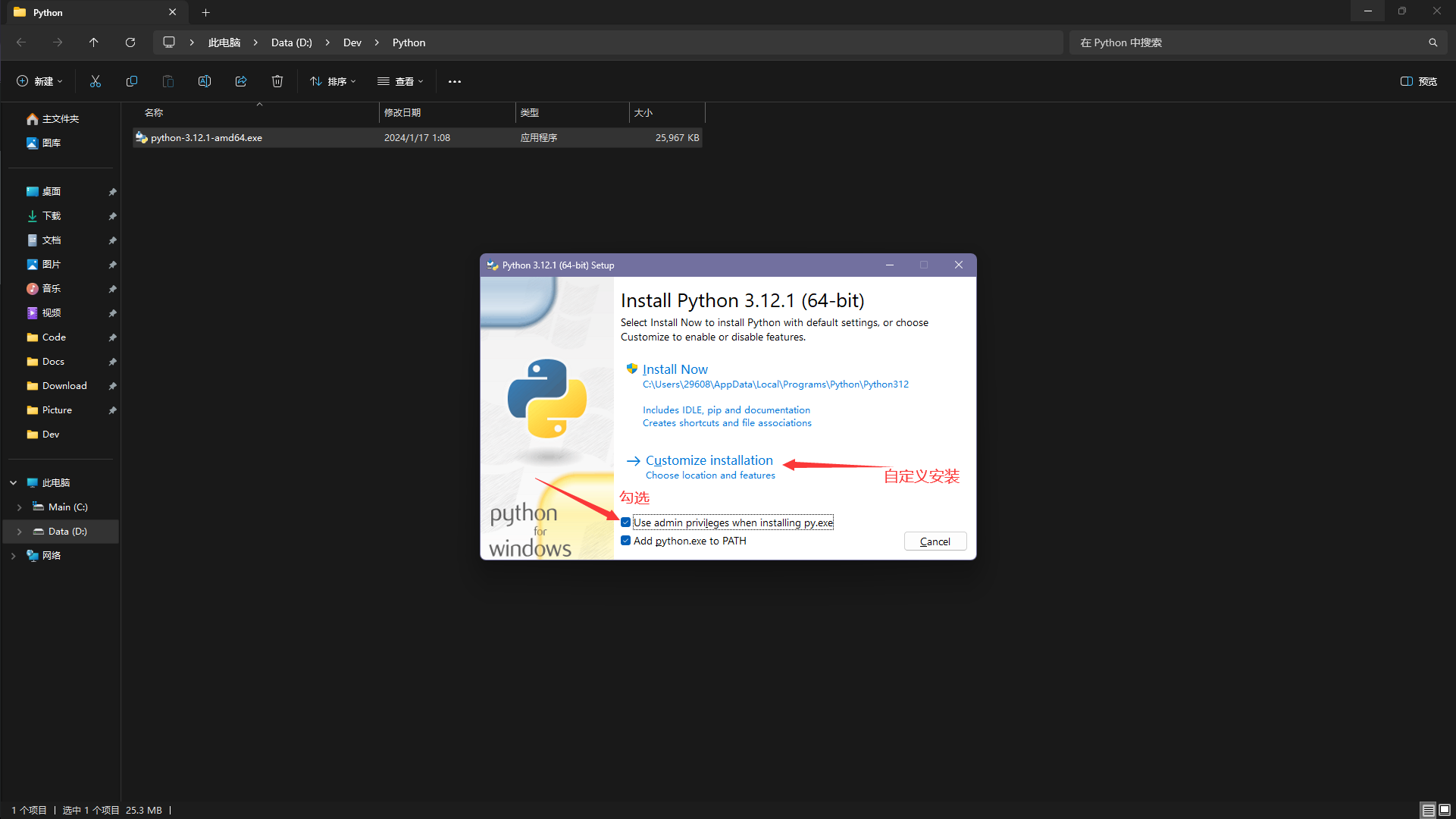
Task: Toggle Use admin privileges checkbox
Action: coord(626,522)
